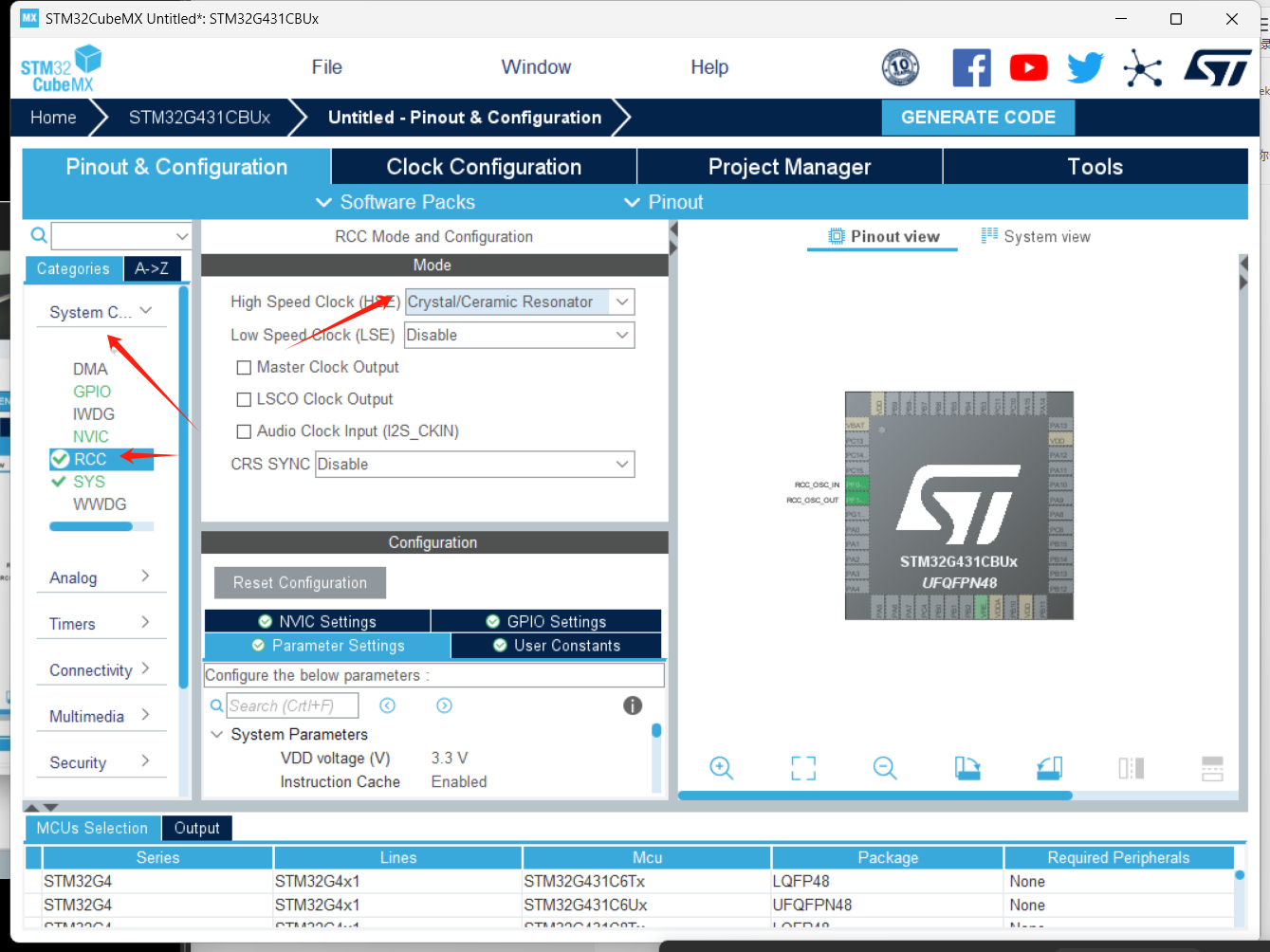Go to previous parameter search result
Viewport: 1270px width, 952px height.
tap(387, 705)
